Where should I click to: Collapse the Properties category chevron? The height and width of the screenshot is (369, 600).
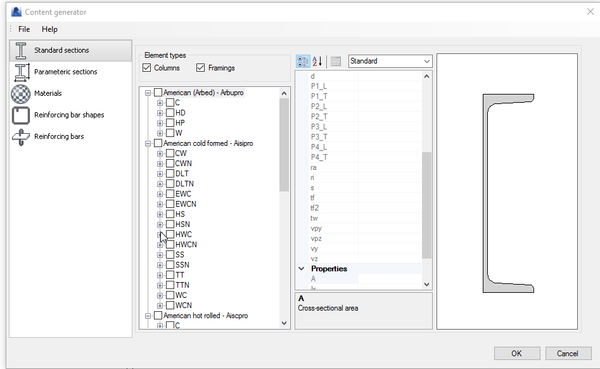coord(302,269)
